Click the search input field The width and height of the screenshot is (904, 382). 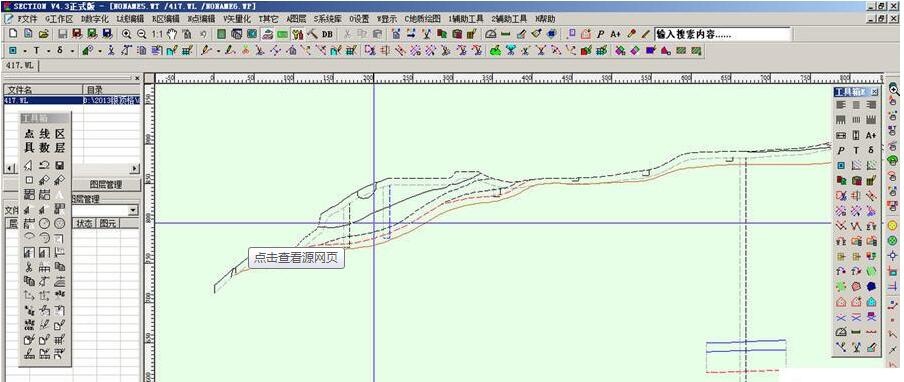pyautogui.click(x=722, y=34)
